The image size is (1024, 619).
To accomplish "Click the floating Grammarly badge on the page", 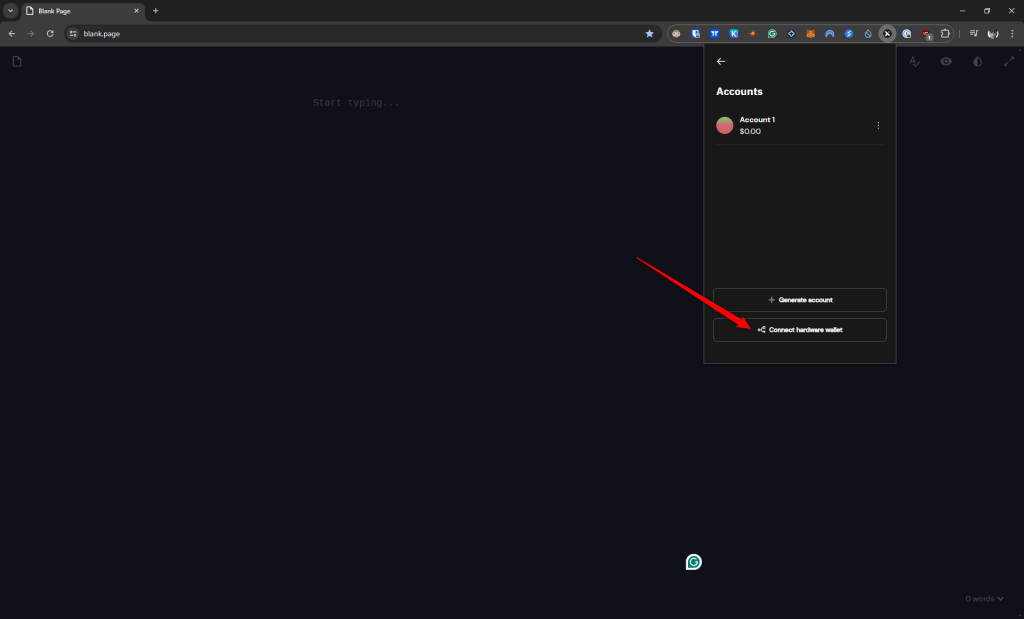I will 693,562.
